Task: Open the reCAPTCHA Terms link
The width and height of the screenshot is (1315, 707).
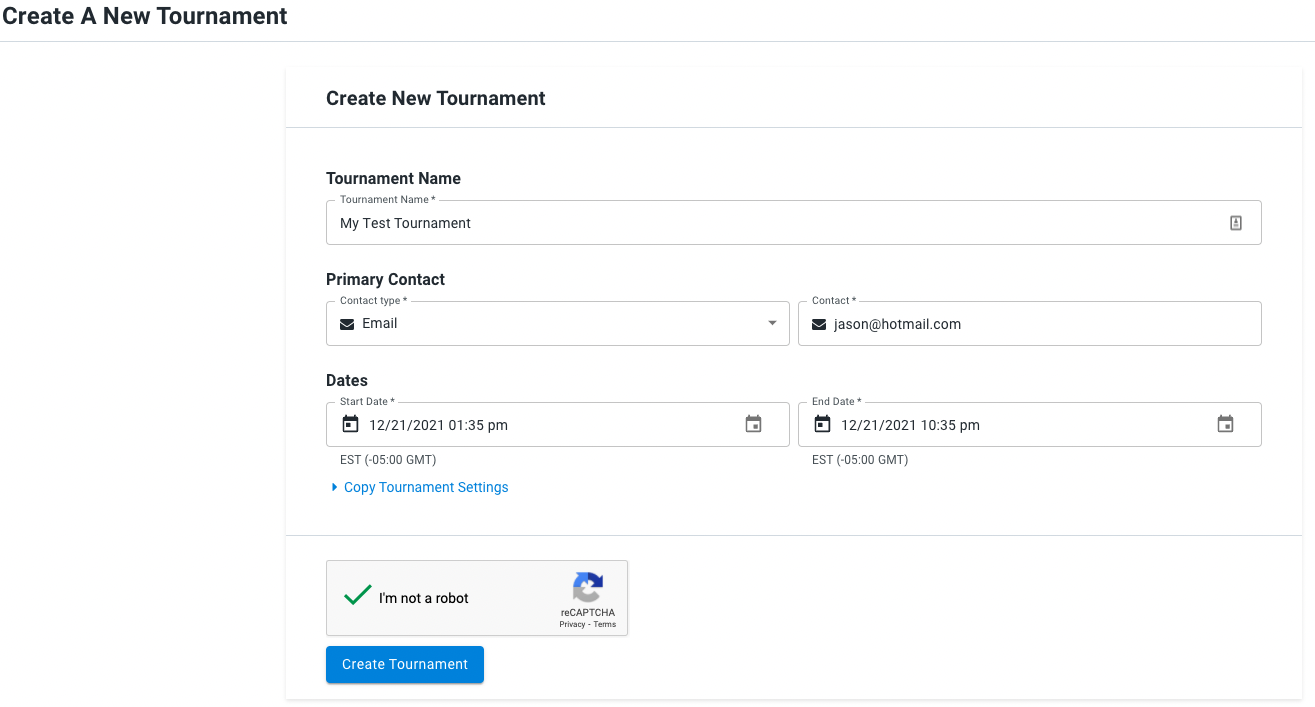Action: pos(604,624)
